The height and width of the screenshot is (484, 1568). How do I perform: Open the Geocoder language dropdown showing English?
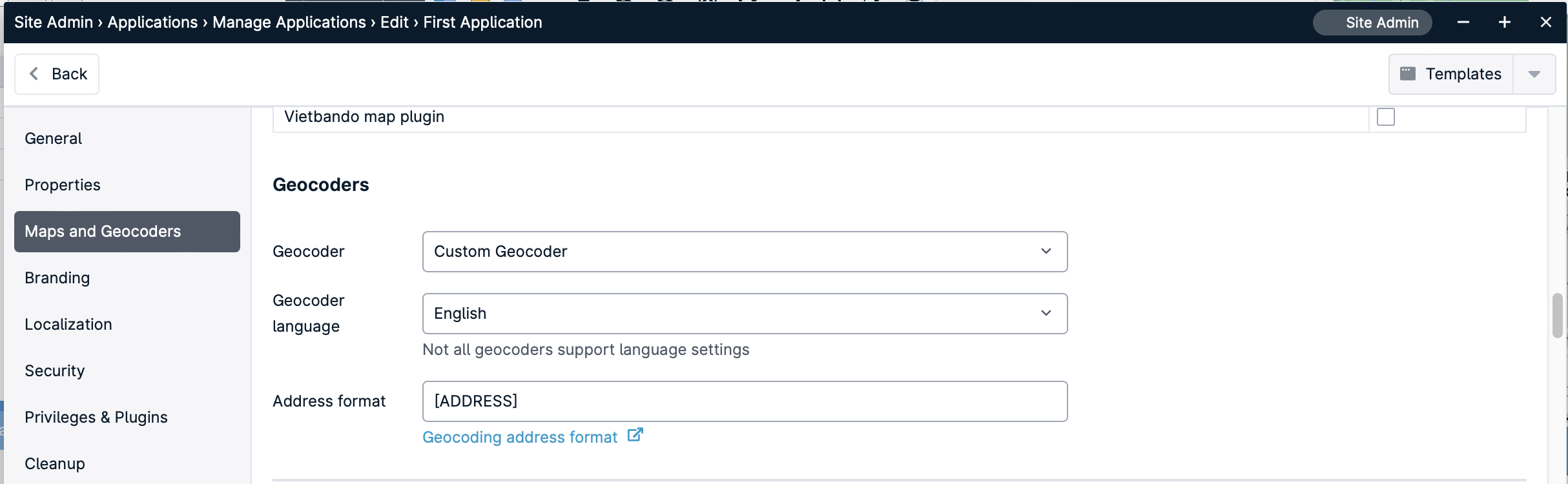(x=745, y=314)
